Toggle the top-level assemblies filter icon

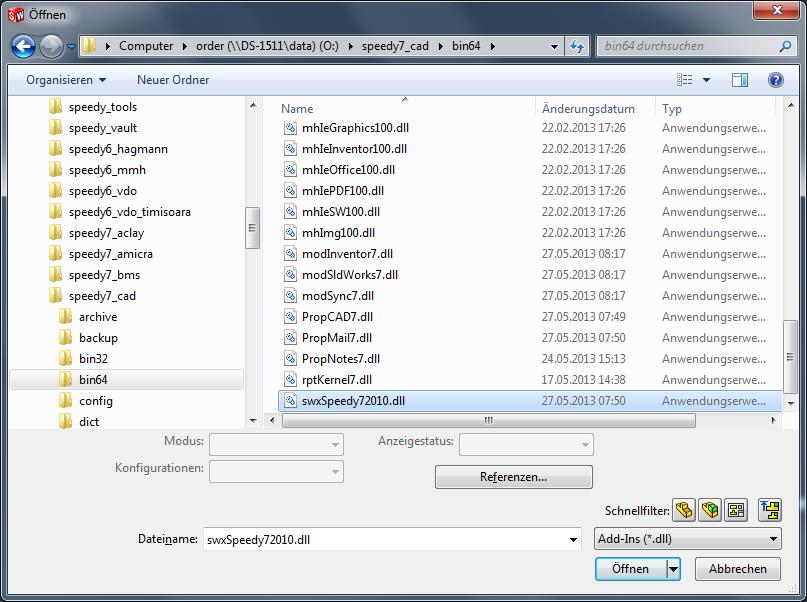pyautogui.click(x=769, y=510)
